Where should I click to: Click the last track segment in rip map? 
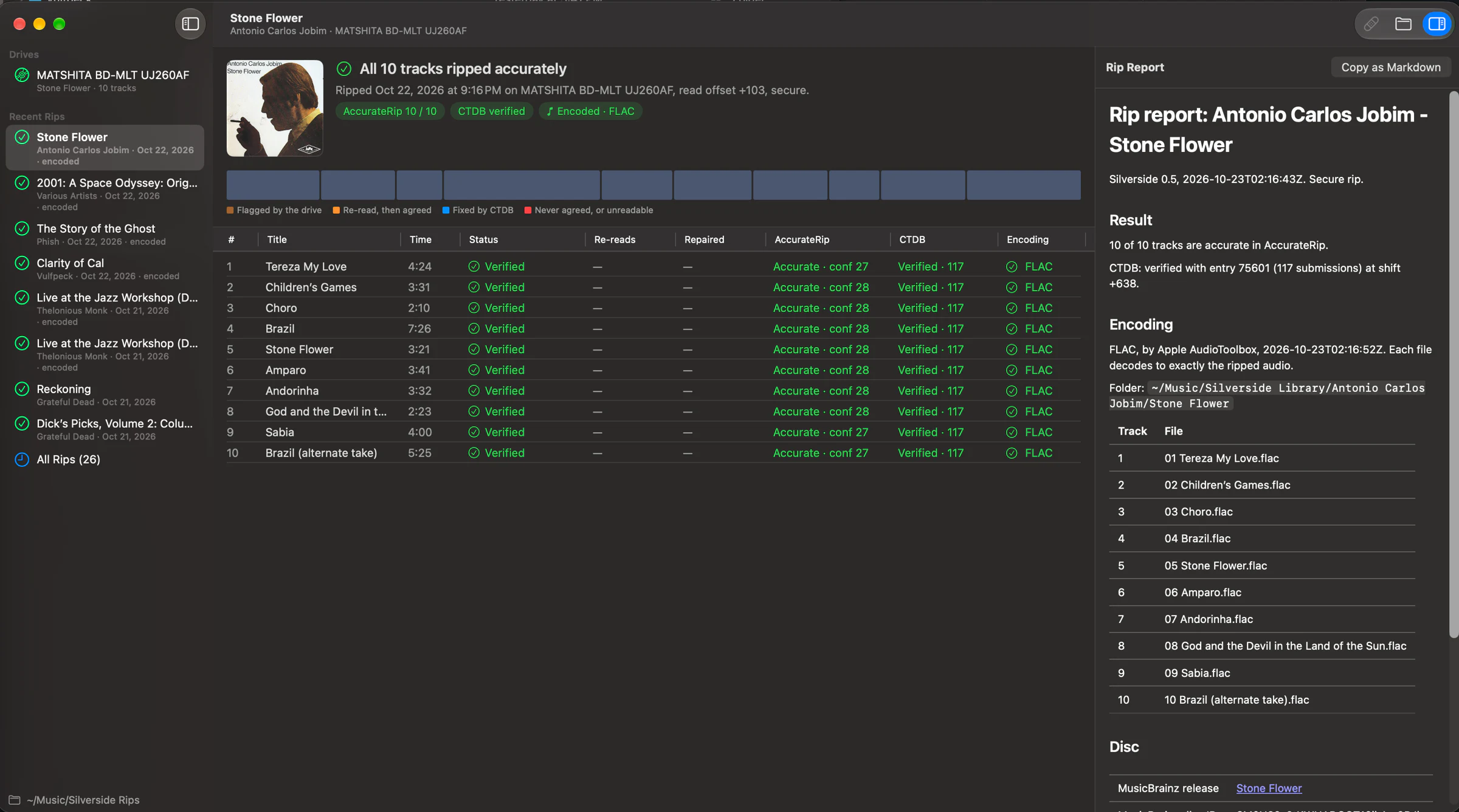[1024, 185]
